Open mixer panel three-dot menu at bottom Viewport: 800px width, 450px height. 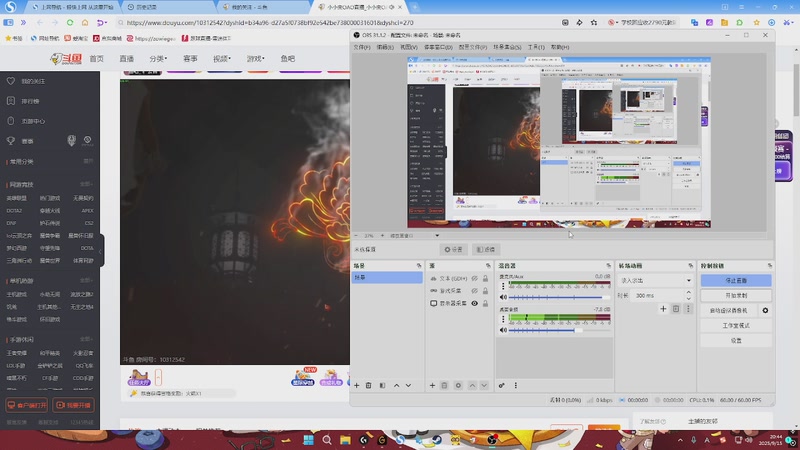click(x=516, y=386)
